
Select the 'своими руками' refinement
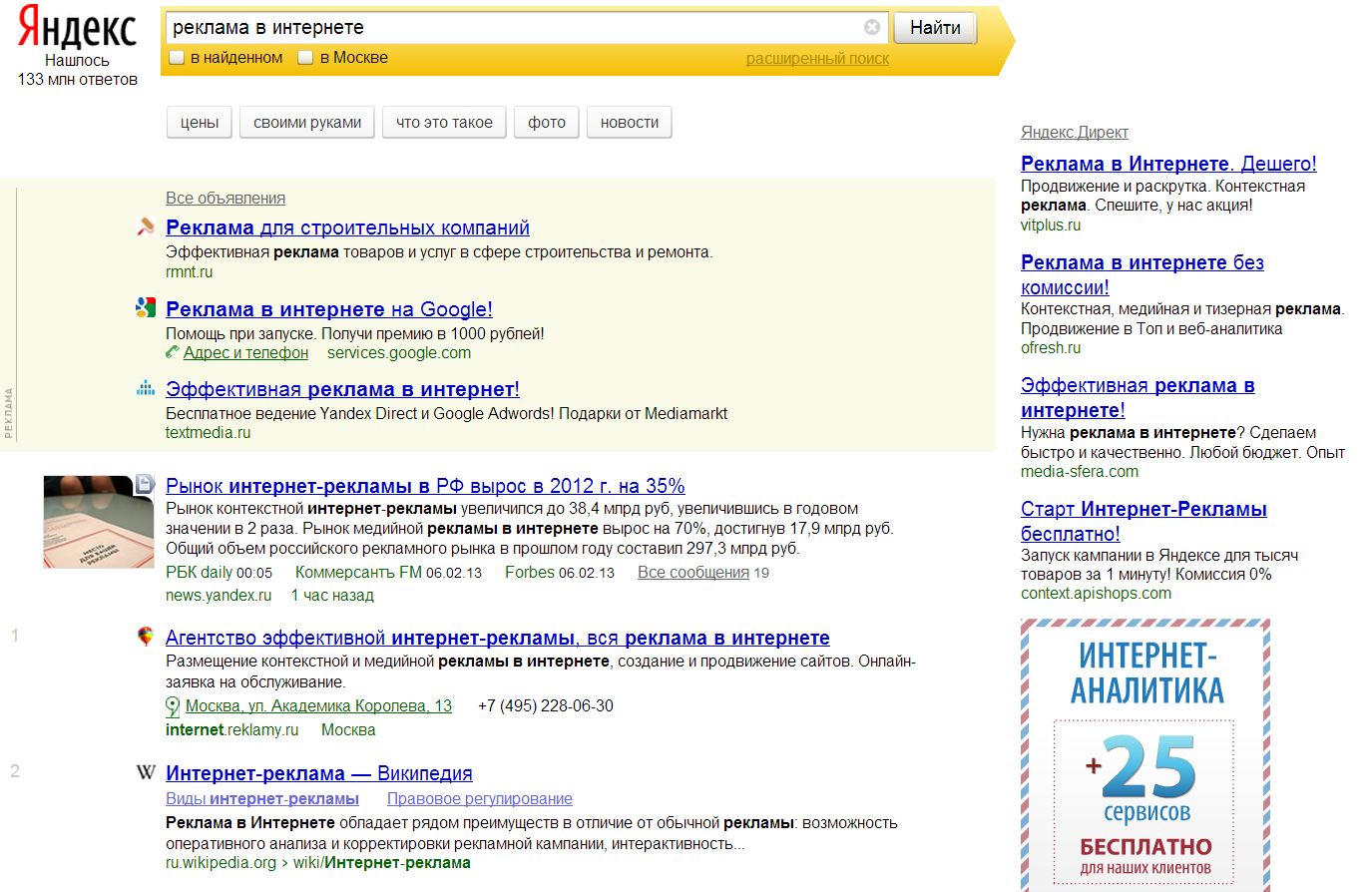307,123
